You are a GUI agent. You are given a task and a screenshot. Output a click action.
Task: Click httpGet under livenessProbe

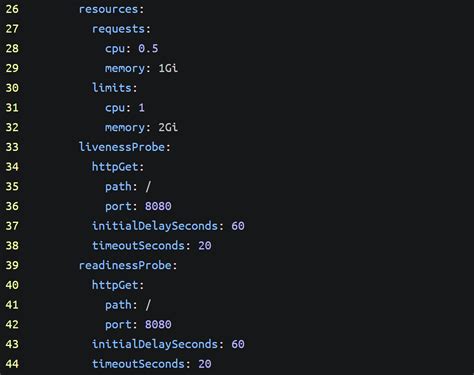[x=115, y=167]
